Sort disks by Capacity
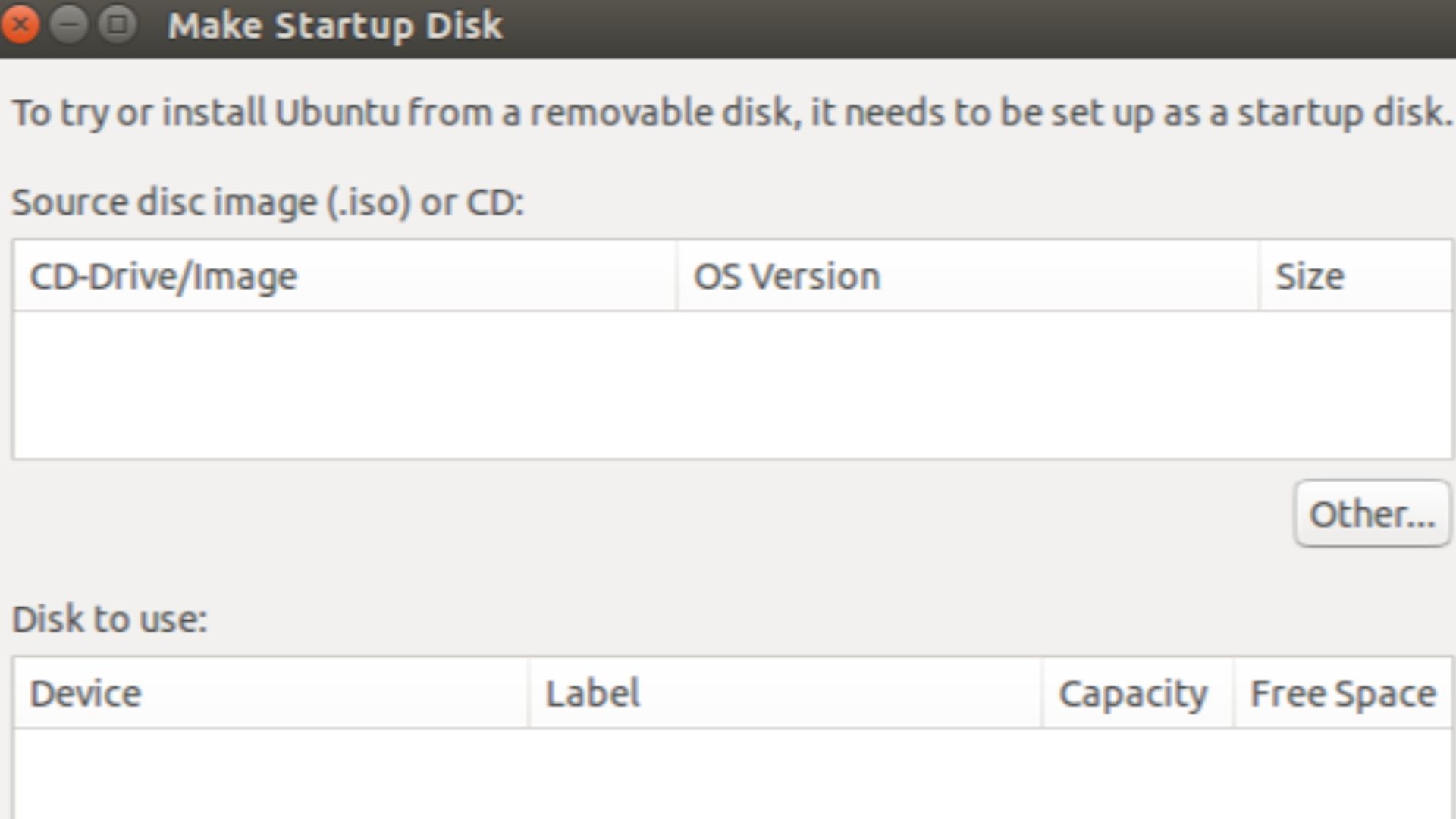 [1134, 692]
